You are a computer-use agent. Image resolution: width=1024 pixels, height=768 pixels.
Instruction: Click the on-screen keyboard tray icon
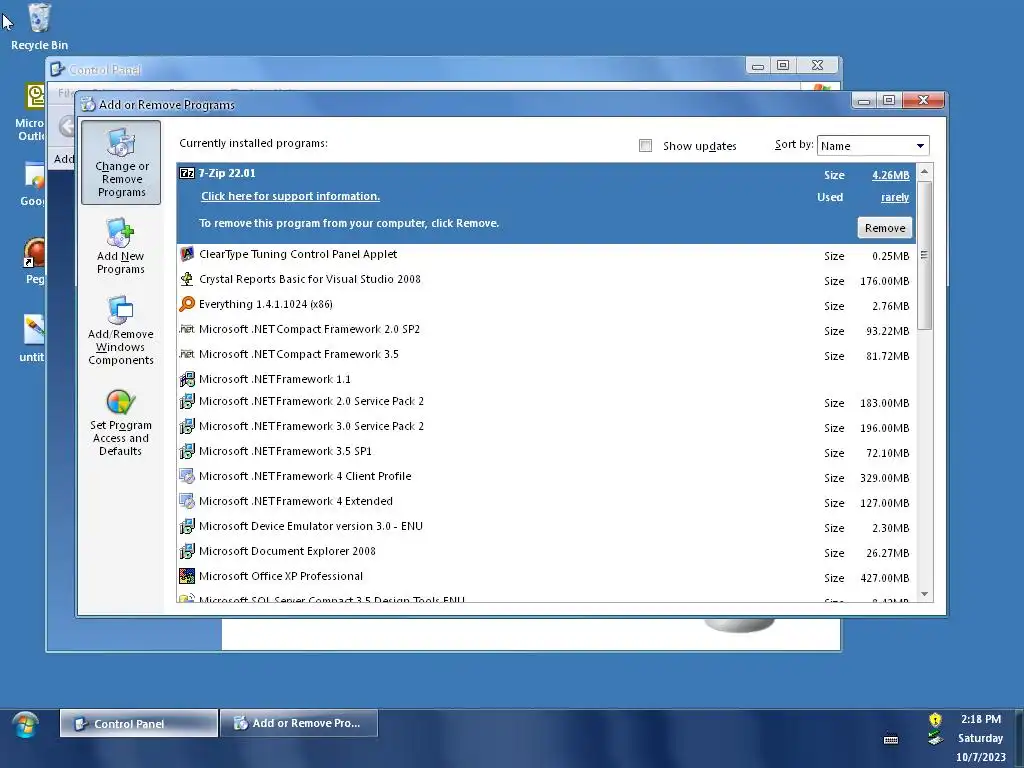891,739
